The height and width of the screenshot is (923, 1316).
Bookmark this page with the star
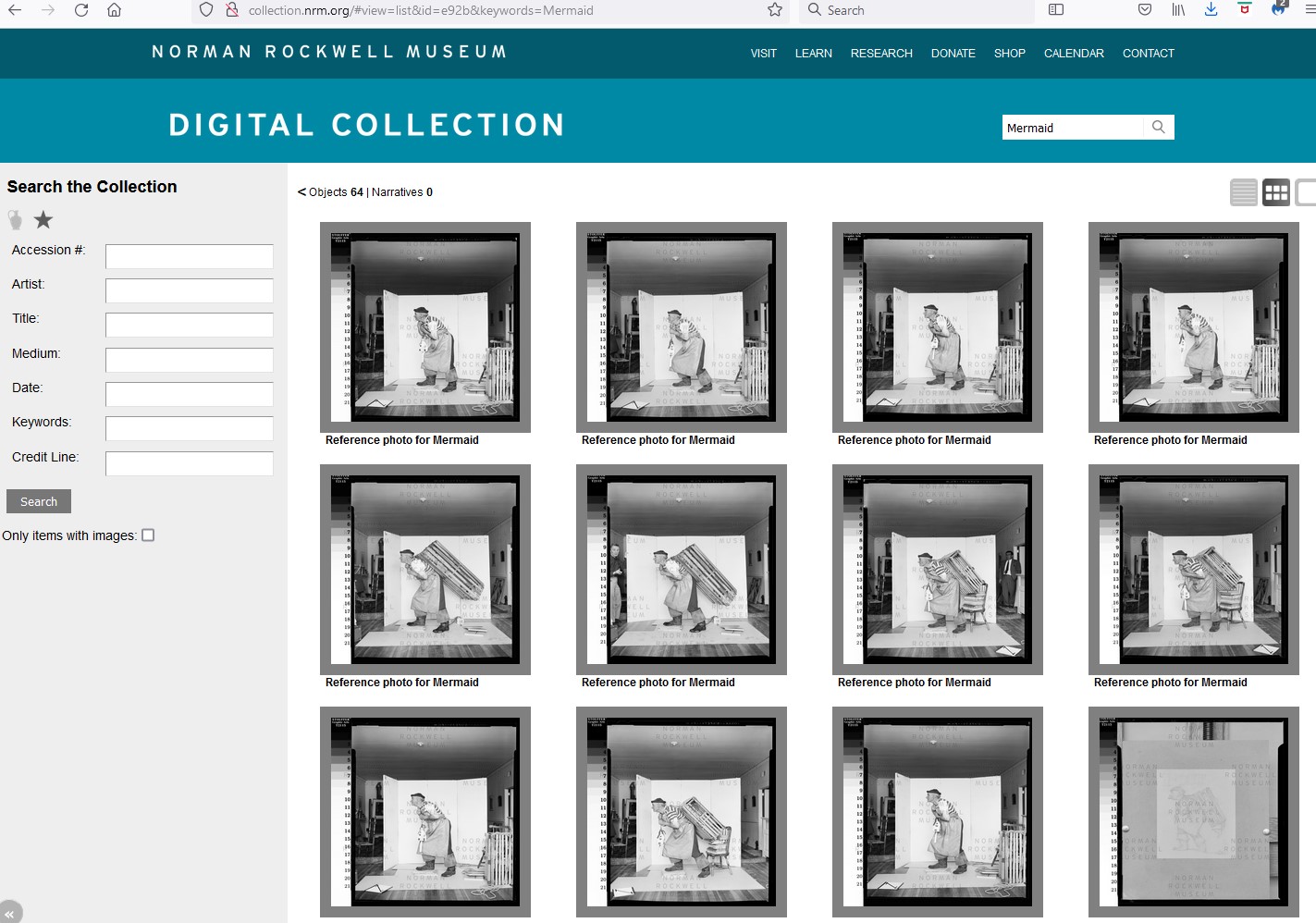coord(775,10)
